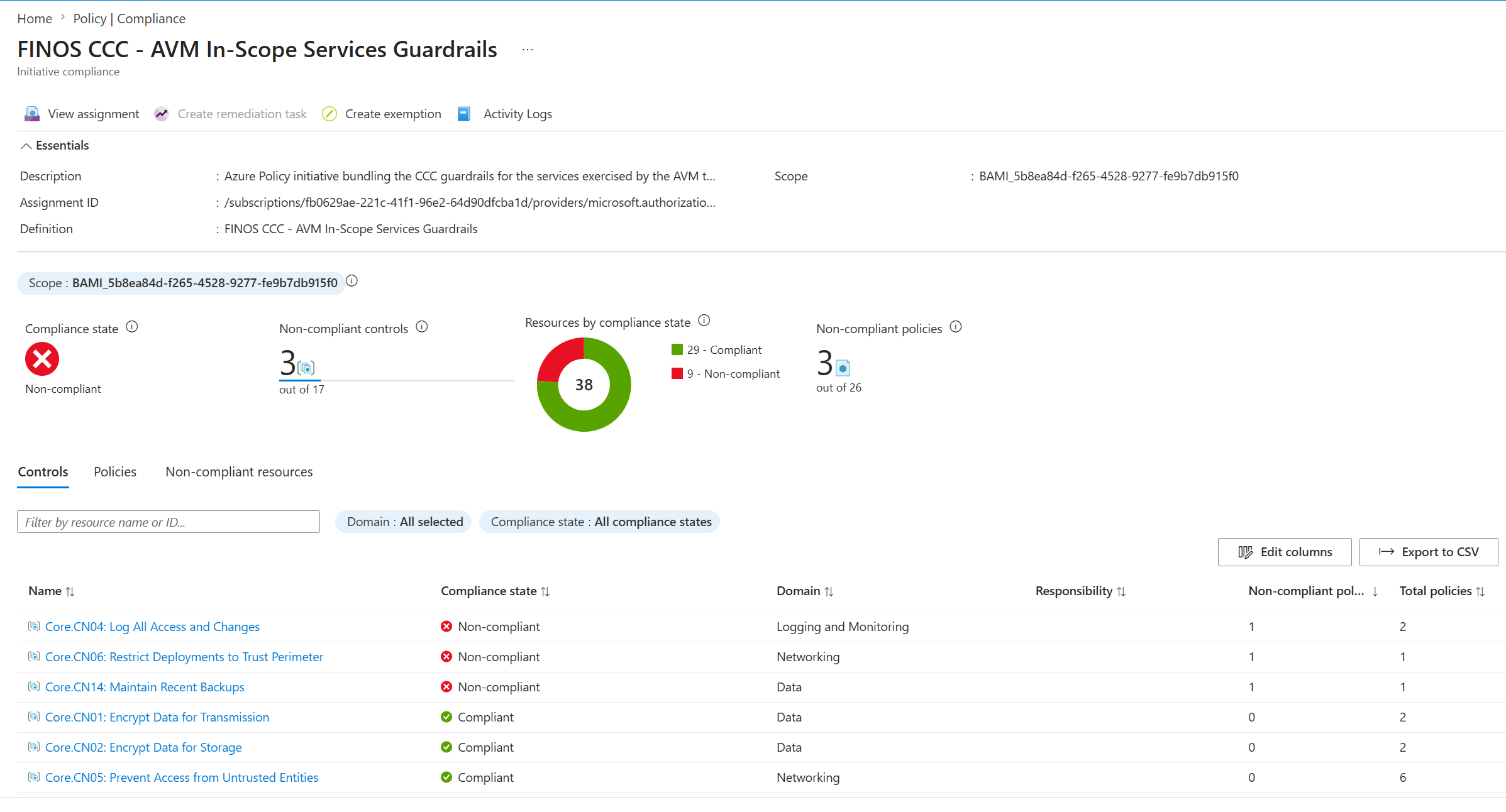
Task: Sort table by Compliance state column
Action: tap(496, 591)
